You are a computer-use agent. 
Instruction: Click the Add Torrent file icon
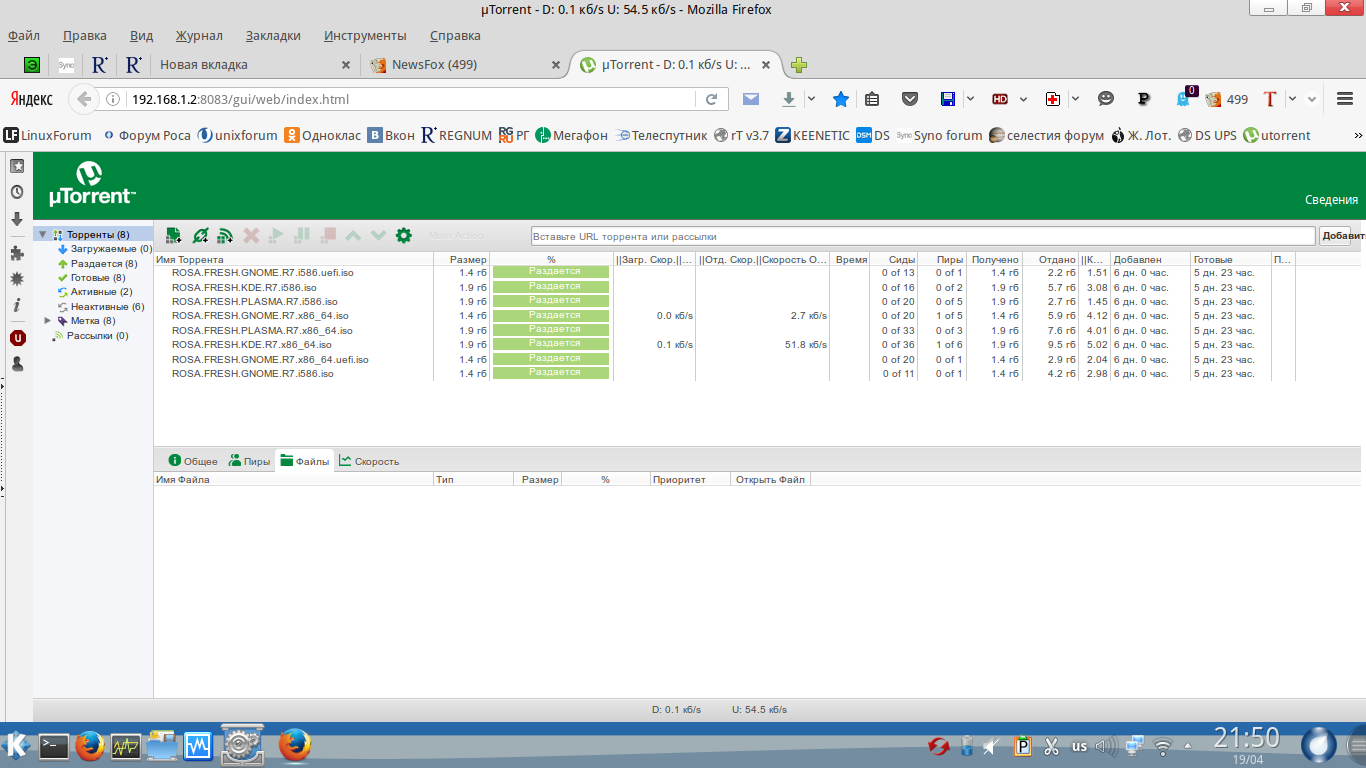(174, 236)
